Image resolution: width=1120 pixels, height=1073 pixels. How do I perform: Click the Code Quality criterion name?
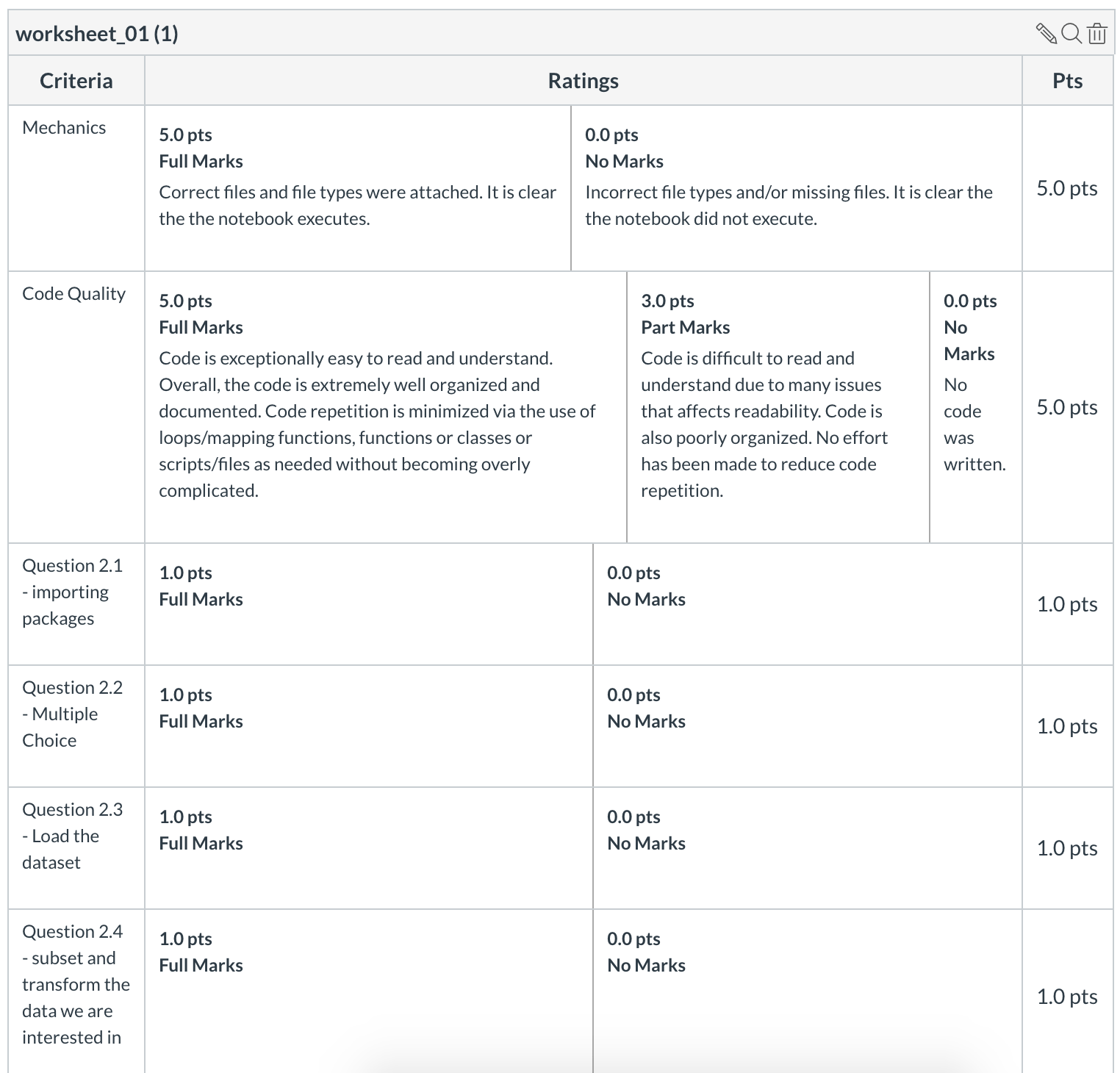point(73,293)
